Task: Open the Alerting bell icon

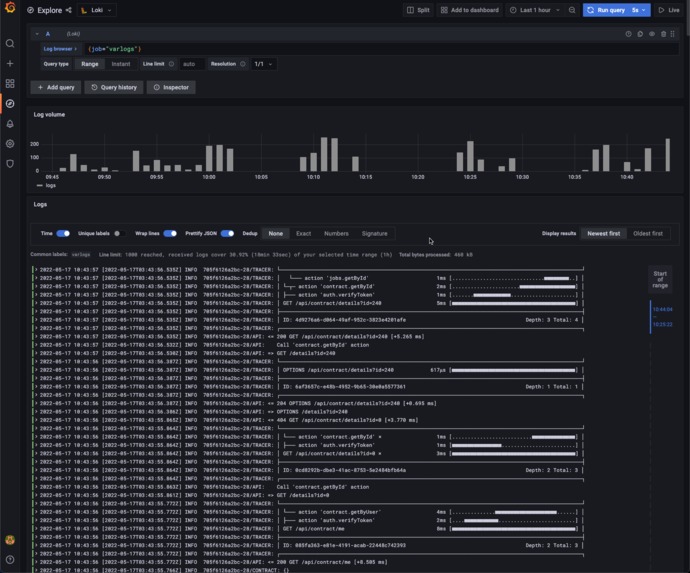Action: tap(10, 124)
